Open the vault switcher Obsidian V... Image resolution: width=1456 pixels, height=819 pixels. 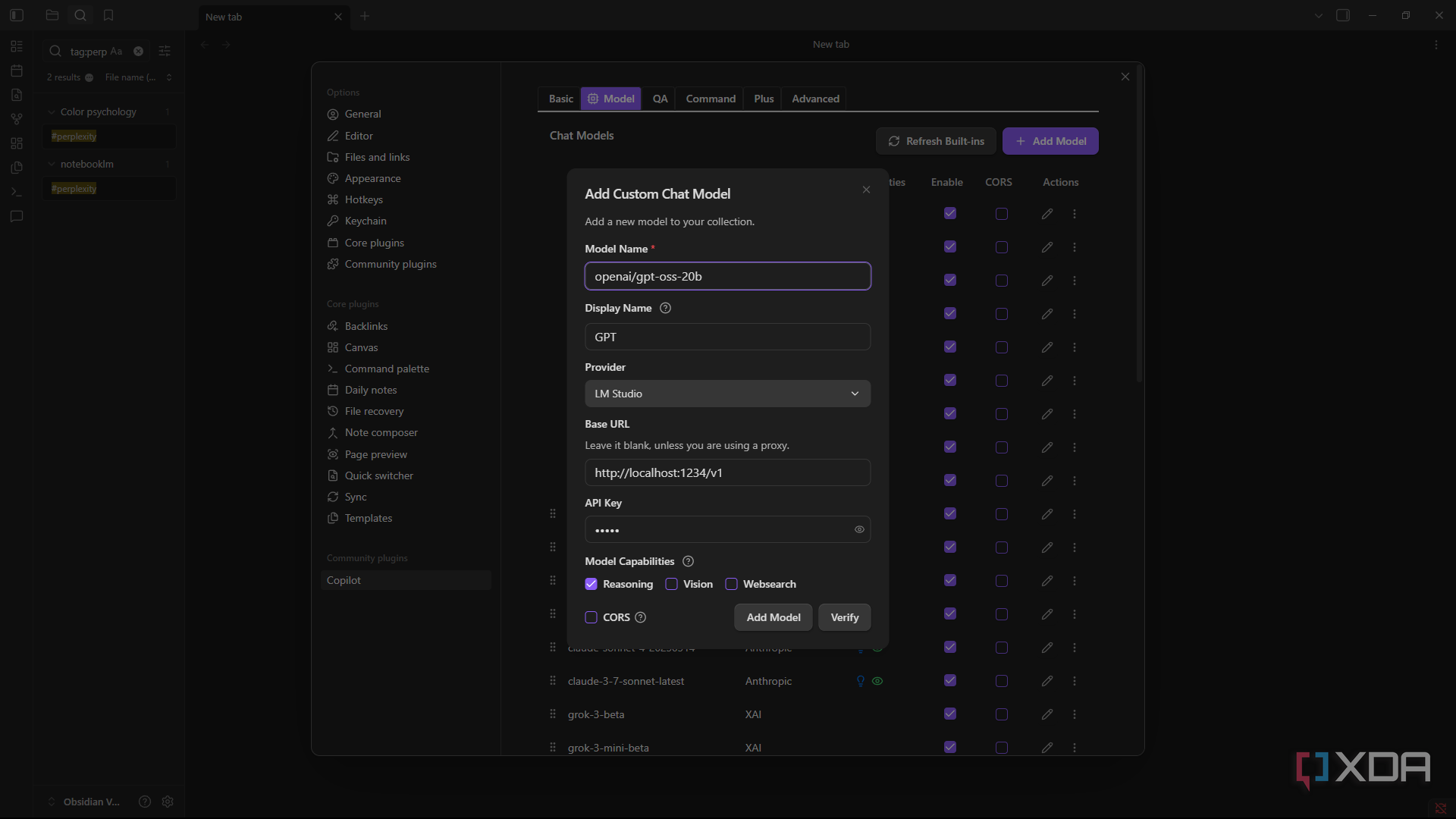[83, 802]
